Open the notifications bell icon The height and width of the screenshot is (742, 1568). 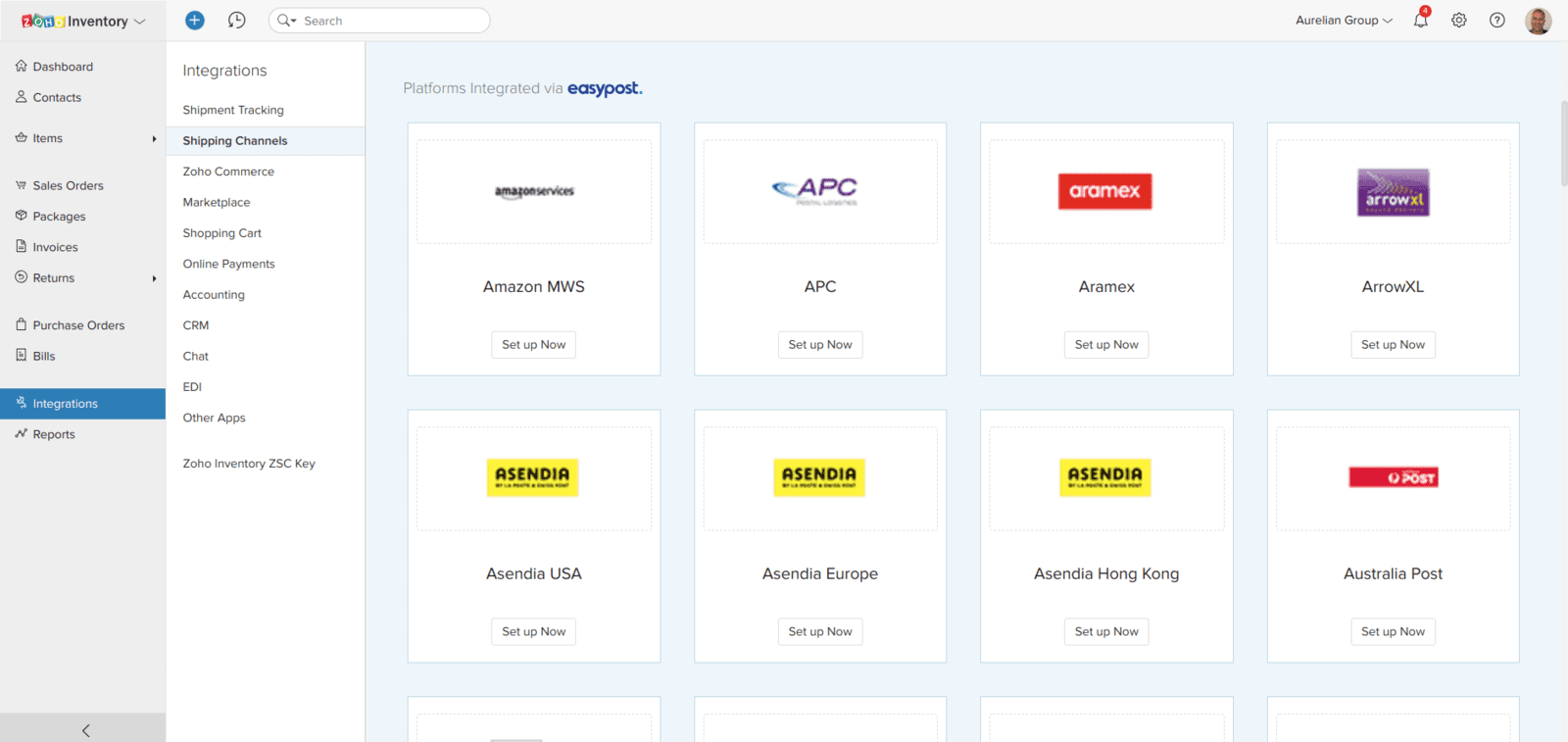(1421, 19)
